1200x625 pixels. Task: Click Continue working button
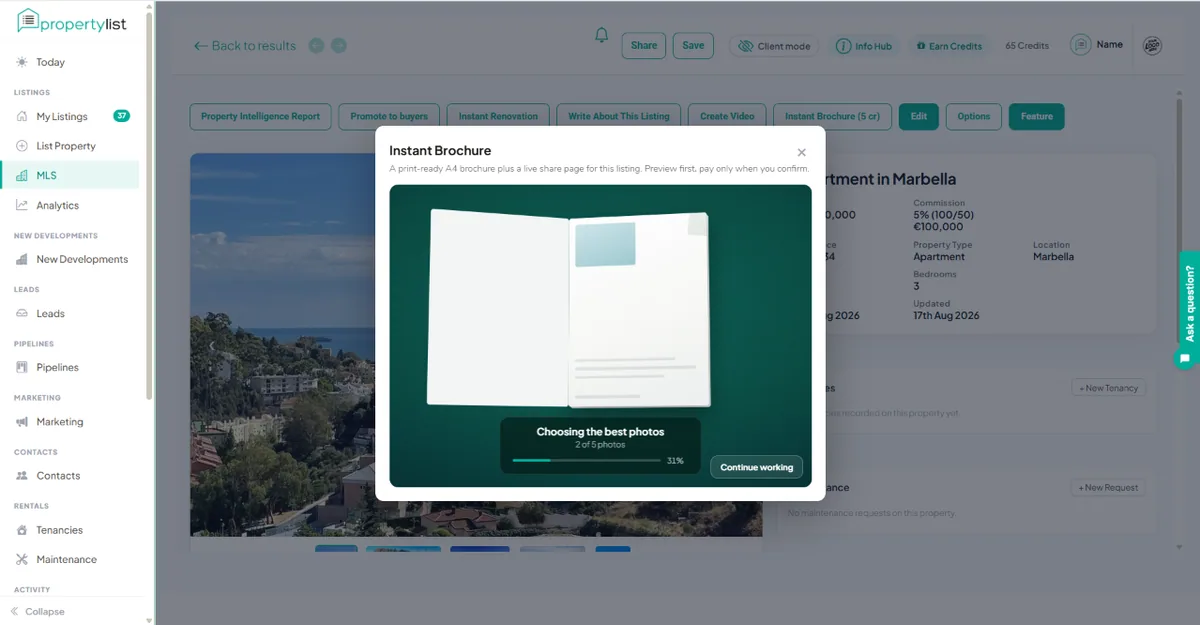(x=756, y=467)
